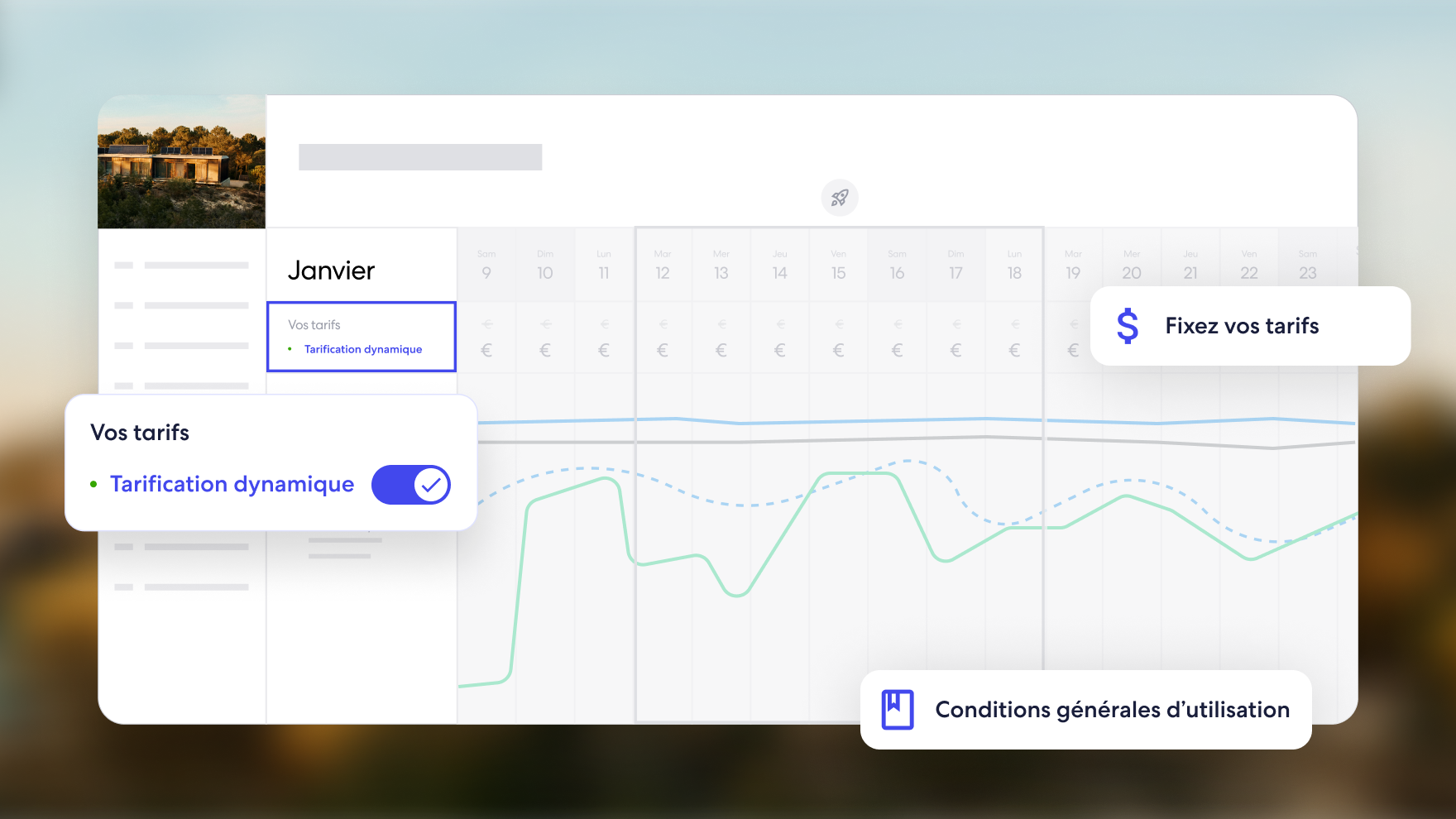
Task: Select the Vos tarifs box outlined in blue
Action: pyautogui.click(x=362, y=337)
